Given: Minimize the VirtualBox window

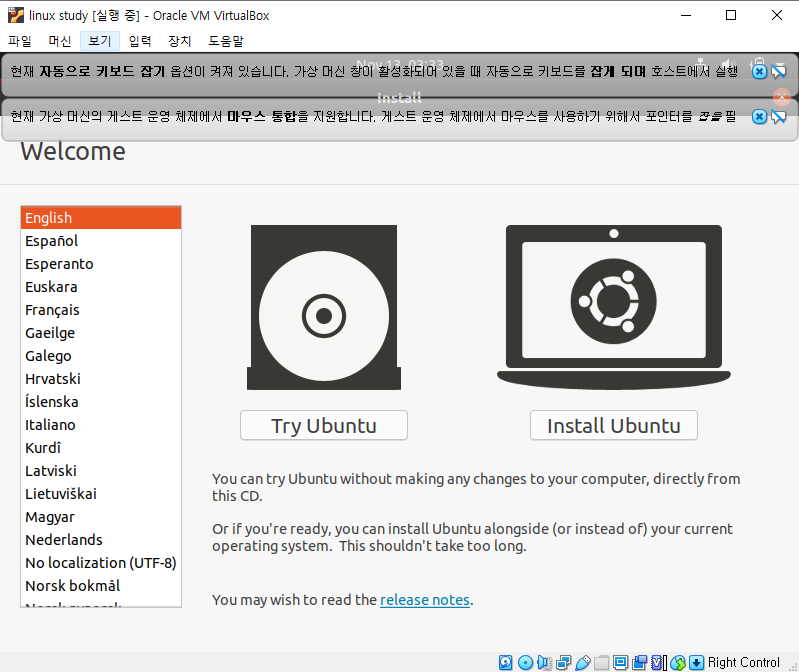Looking at the screenshot, I should 686,15.
